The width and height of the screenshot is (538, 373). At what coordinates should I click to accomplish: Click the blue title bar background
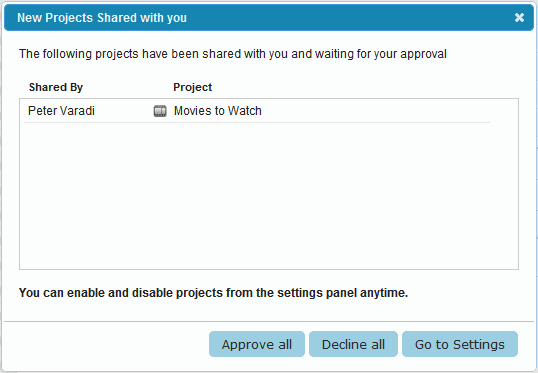click(343, 18)
